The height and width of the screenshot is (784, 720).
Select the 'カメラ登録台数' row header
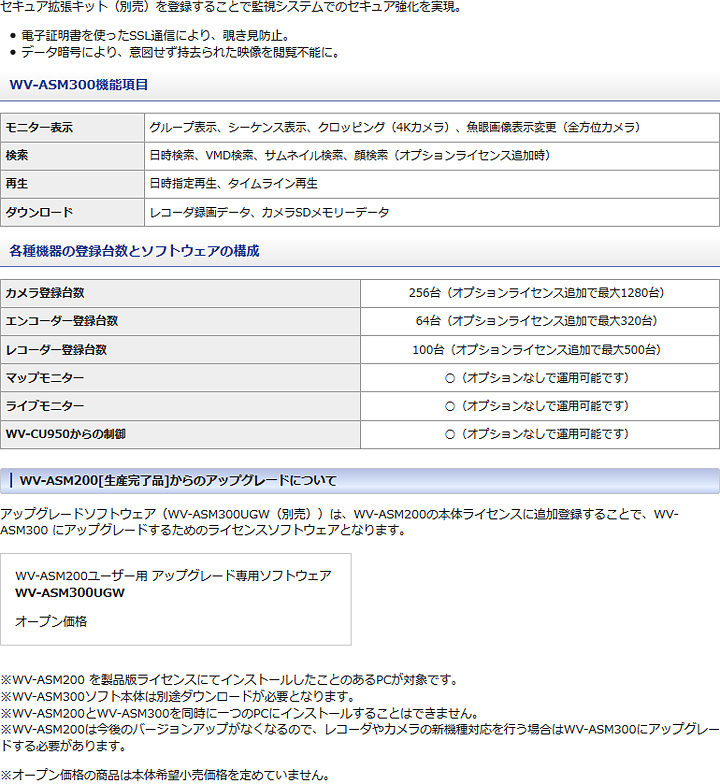click(x=180, y=294)
